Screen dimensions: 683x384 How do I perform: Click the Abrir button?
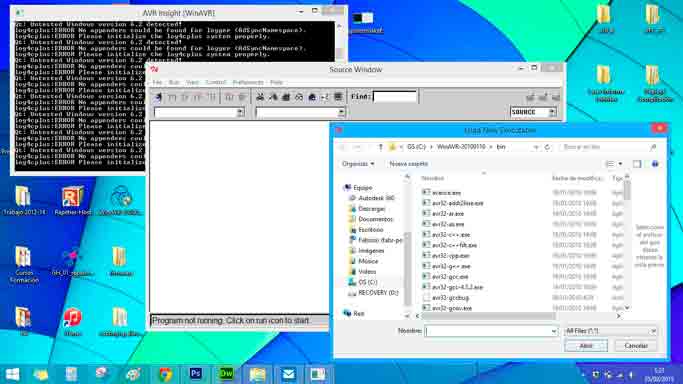tap(586, 346)
